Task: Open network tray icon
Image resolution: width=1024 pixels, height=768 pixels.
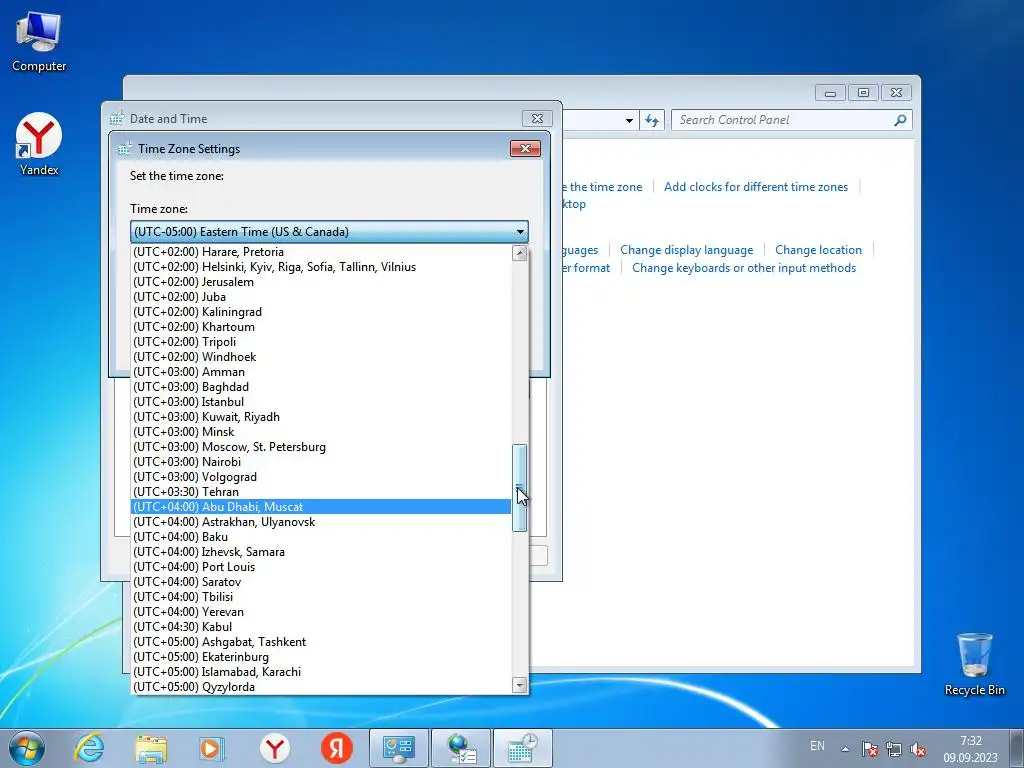Action: [894, 749]
